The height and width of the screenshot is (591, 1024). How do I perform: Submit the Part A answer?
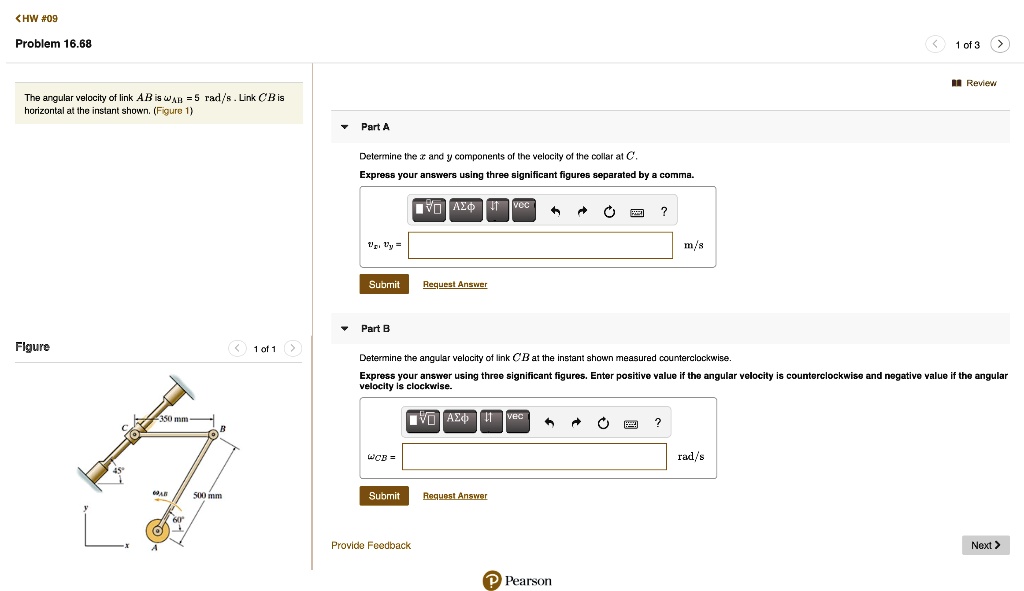[x=384, y=285]
